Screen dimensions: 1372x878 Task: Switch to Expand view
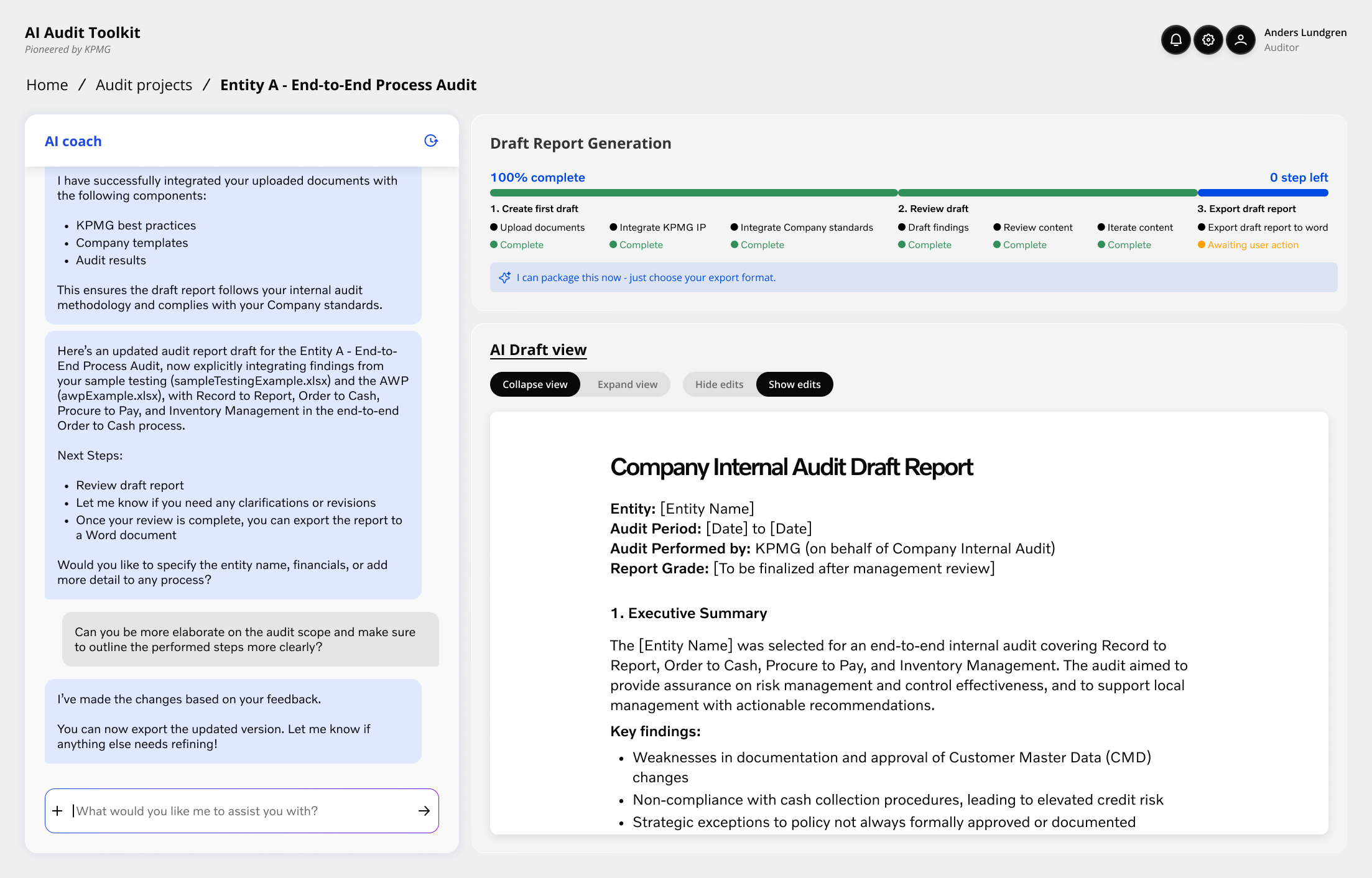(627, 384)
